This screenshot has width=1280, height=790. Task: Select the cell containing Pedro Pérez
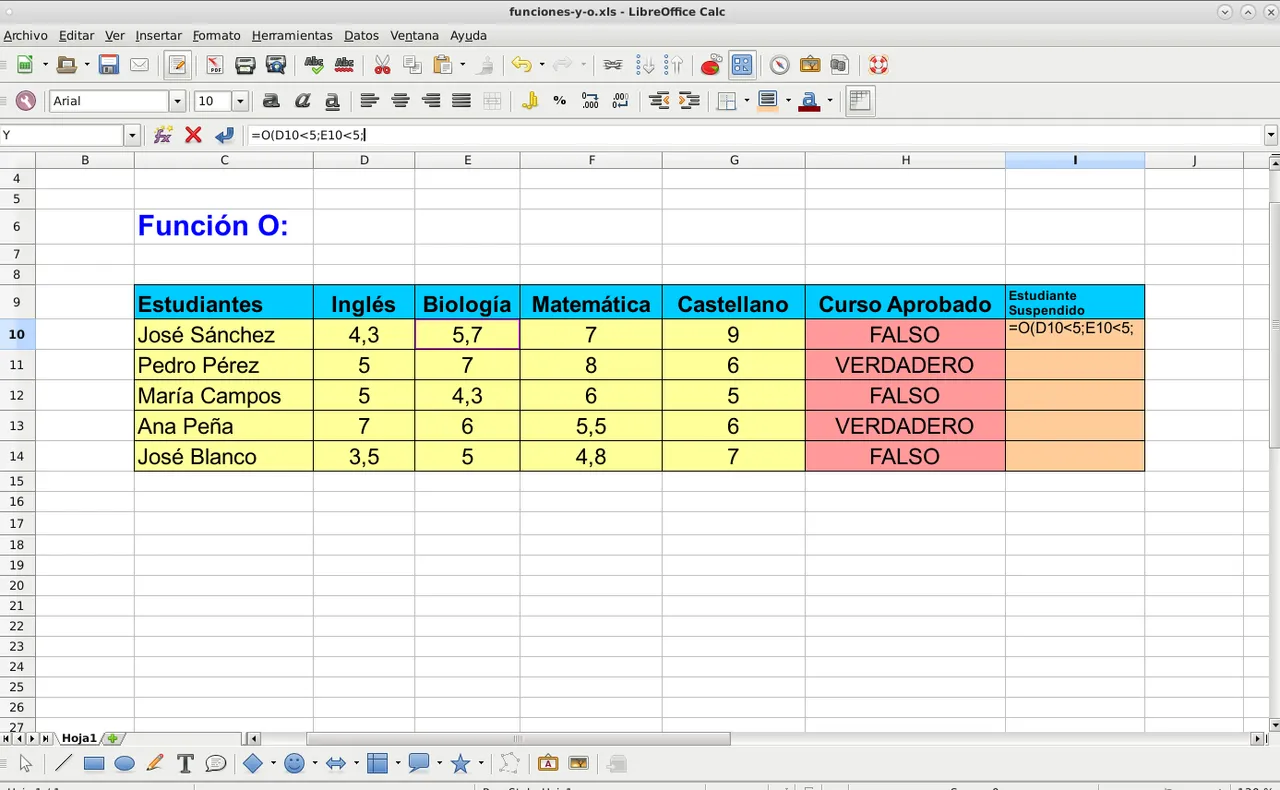[x=223, y=365]
